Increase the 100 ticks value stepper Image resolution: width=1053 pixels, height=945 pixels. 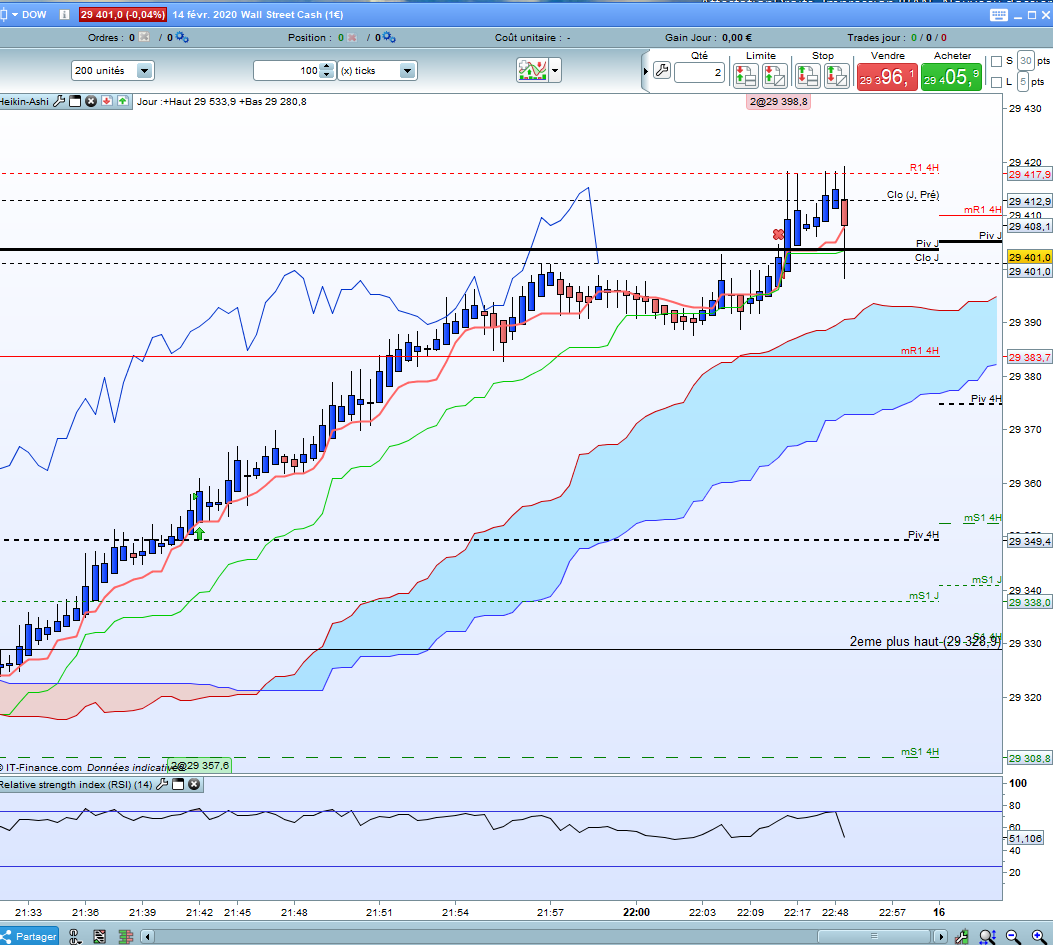326,66
